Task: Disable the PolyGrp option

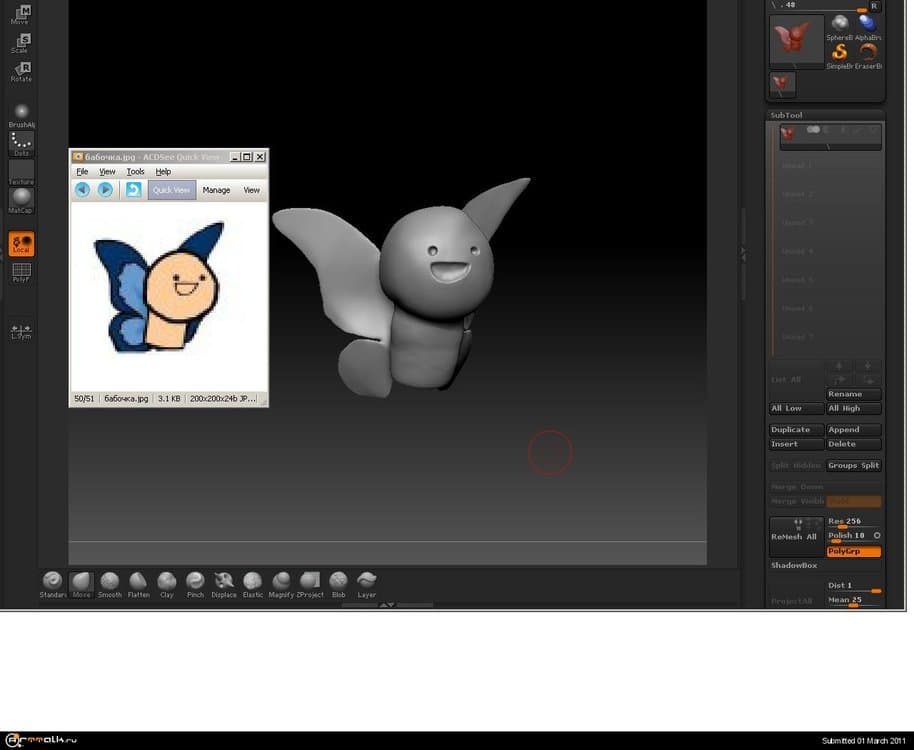Action: [854, 552]
